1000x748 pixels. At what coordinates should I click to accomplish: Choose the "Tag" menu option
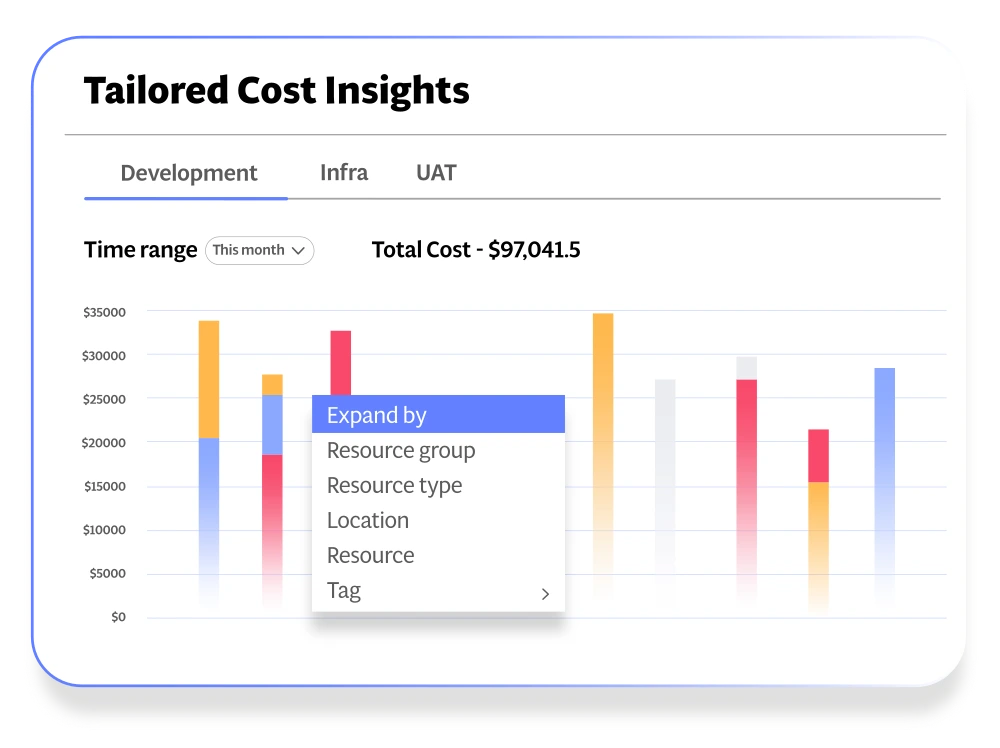[x=344, y=591]
